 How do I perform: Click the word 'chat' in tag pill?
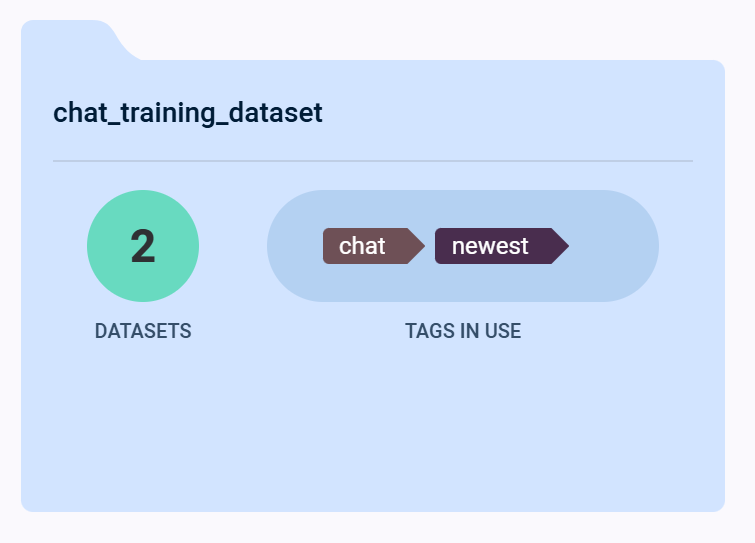pyautogui.click(x=362, y=246)
